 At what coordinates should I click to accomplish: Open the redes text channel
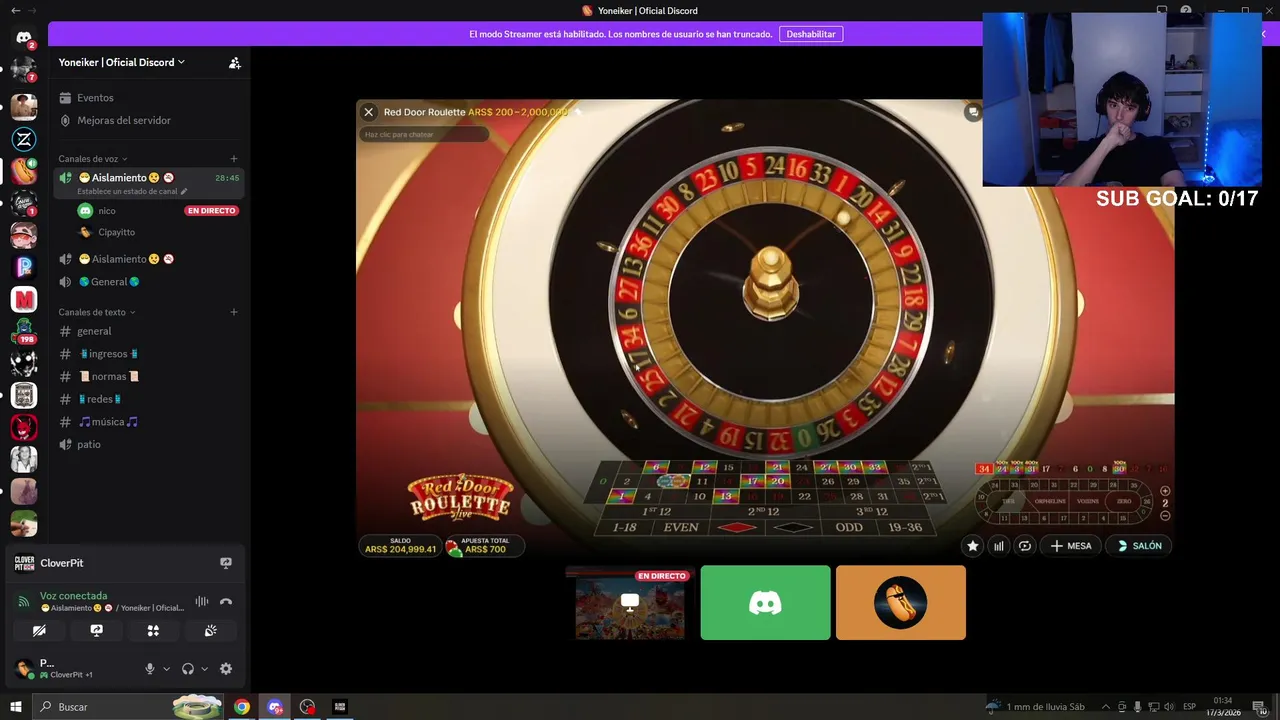pos(148,399)
